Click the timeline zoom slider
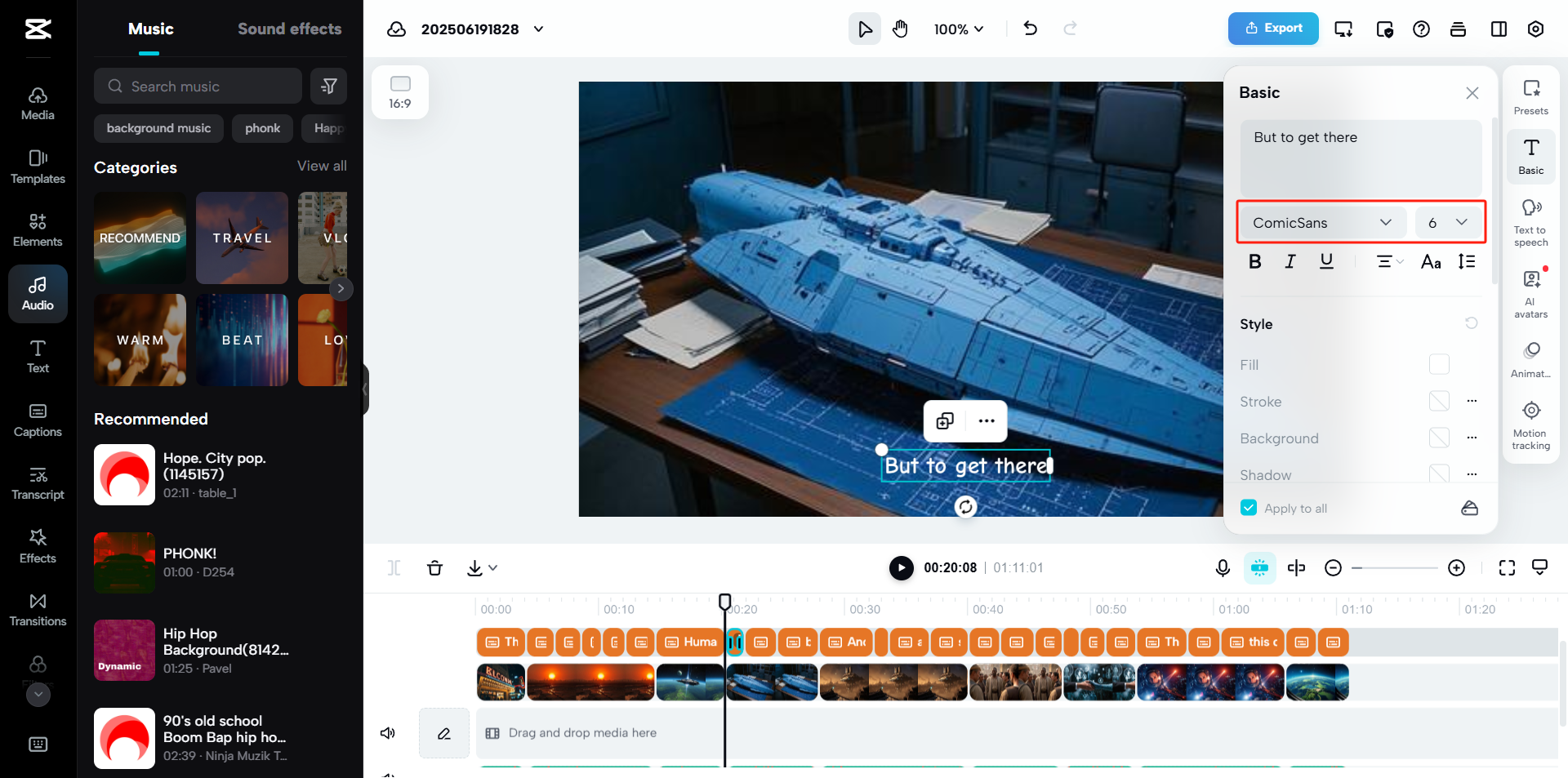 click(x=1394, y=567)
